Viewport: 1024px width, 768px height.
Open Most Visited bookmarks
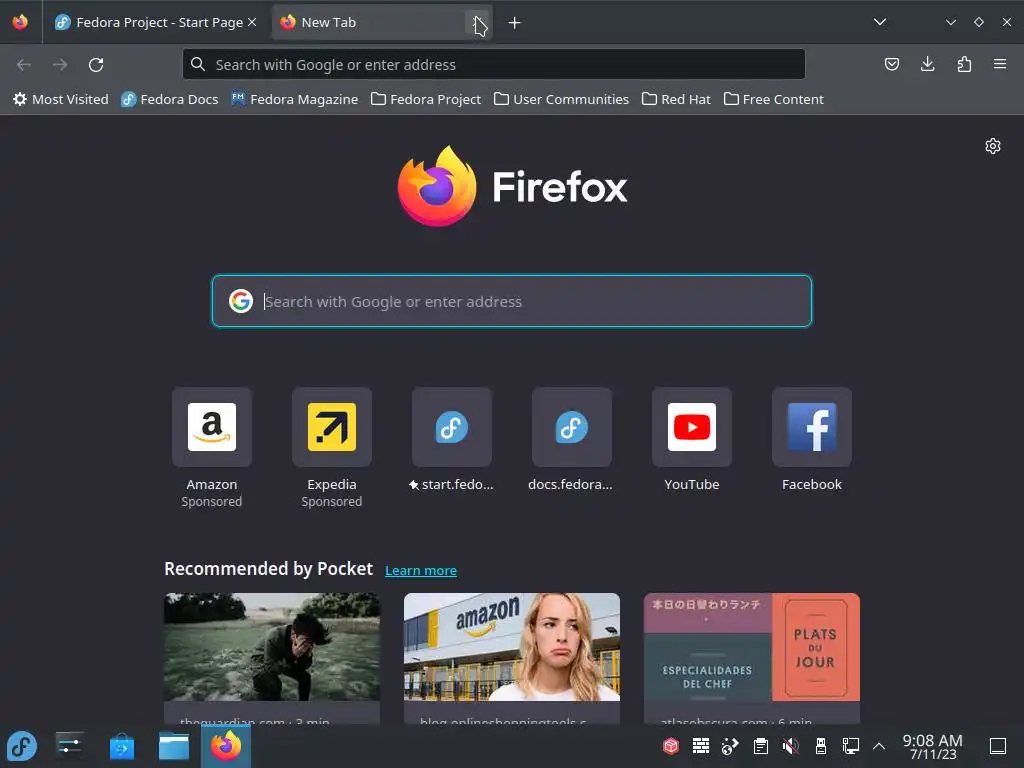pos(61,99)
